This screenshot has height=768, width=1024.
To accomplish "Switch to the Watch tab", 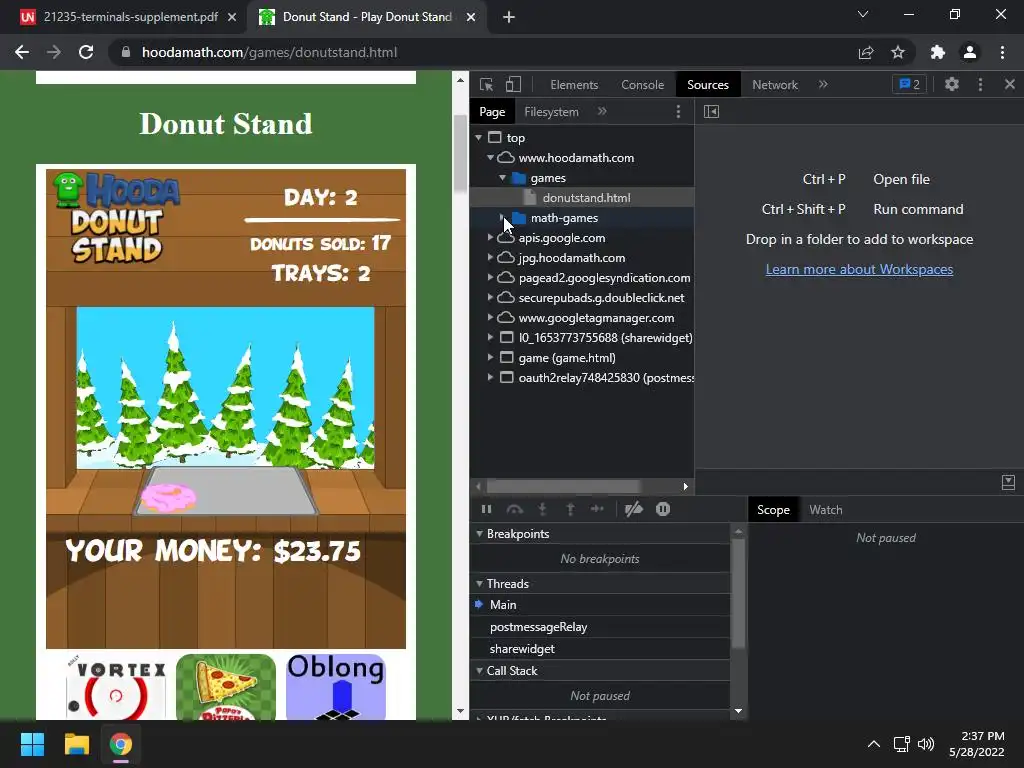I will 826,510.
